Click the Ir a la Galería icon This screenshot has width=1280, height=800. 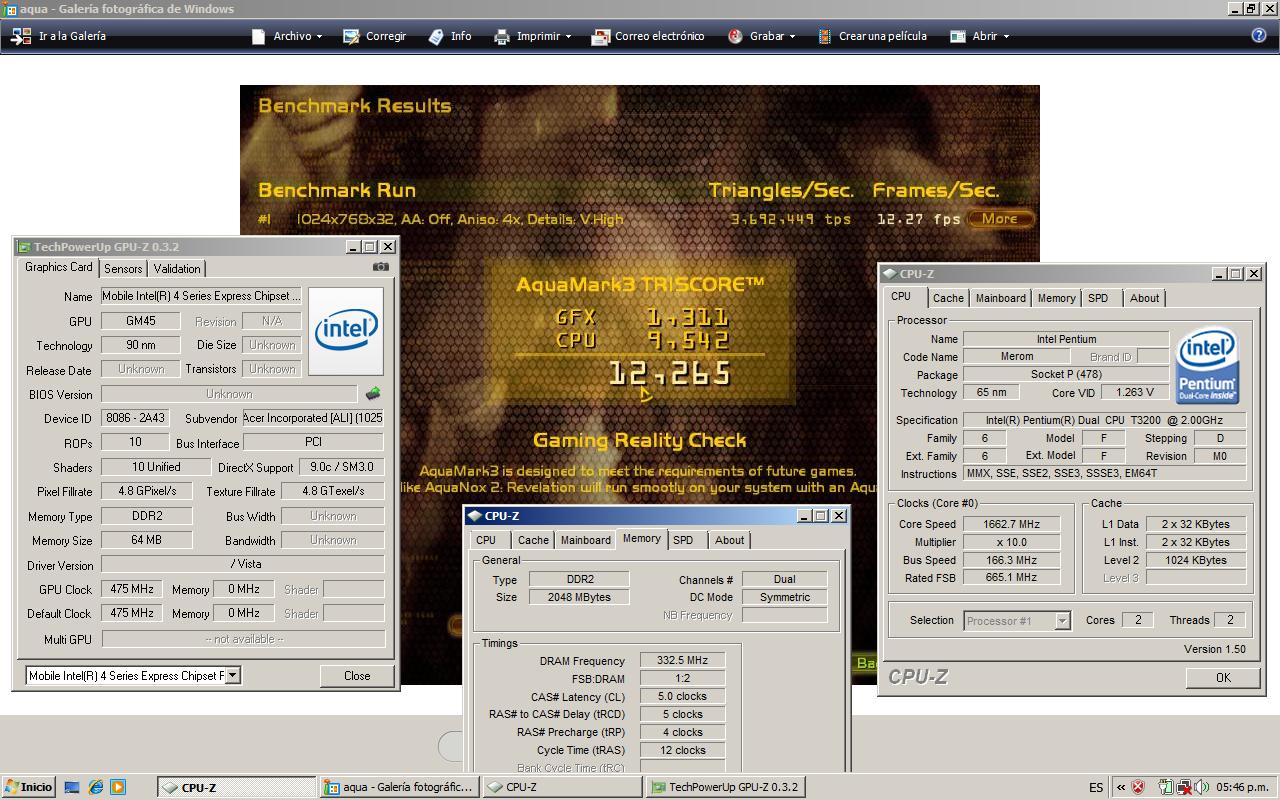click(21, 36)
